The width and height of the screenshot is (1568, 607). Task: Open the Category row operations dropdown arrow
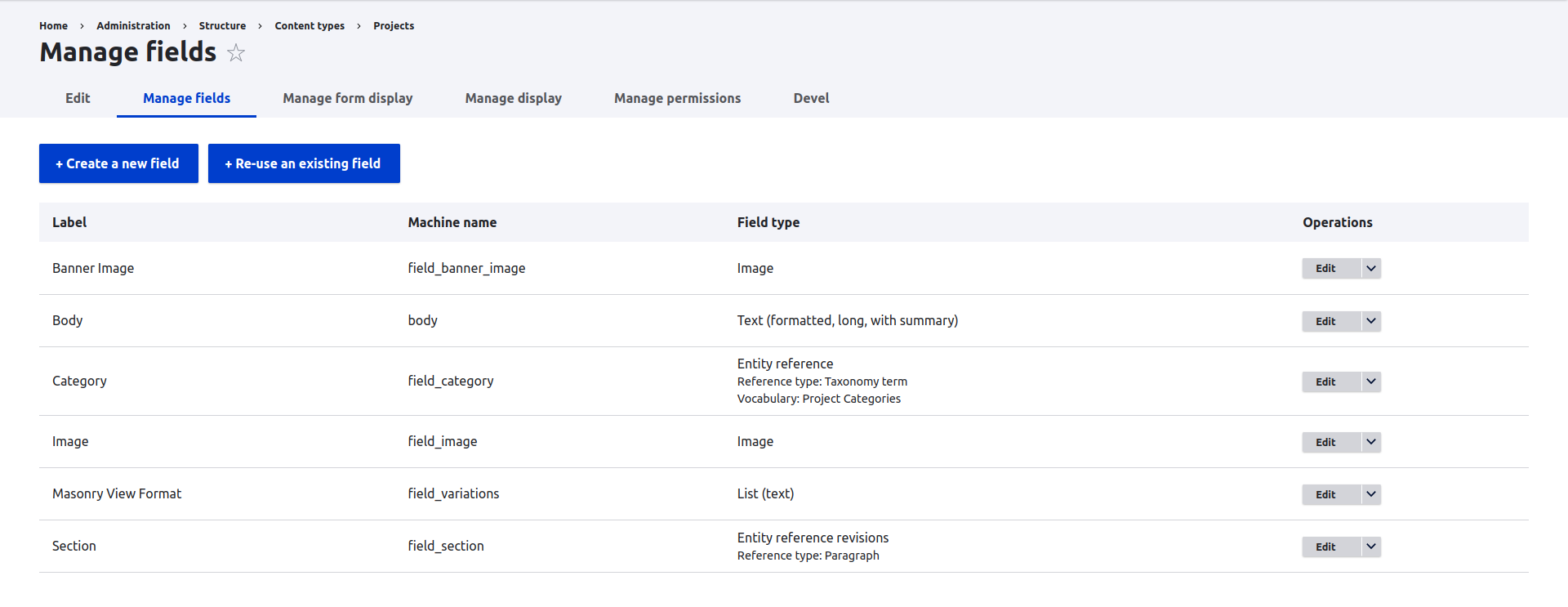[x=1371, y=382]
